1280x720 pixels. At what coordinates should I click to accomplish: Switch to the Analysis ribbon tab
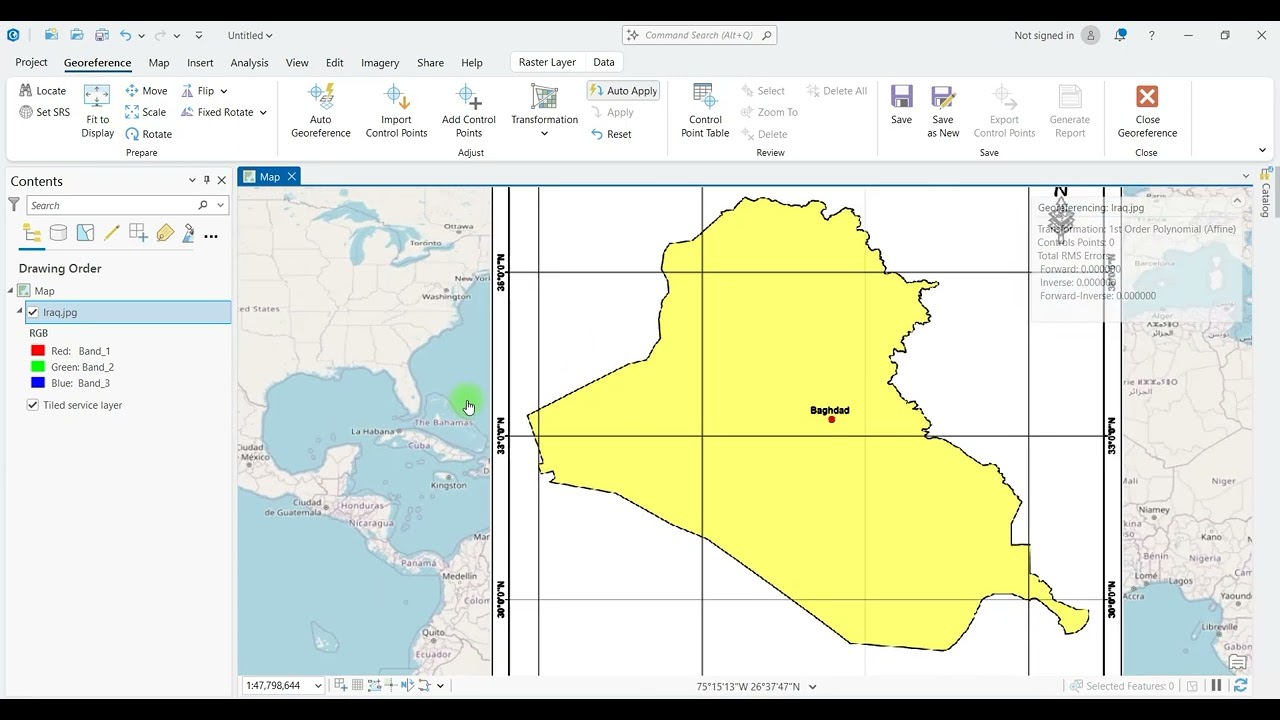click(249, 62)
